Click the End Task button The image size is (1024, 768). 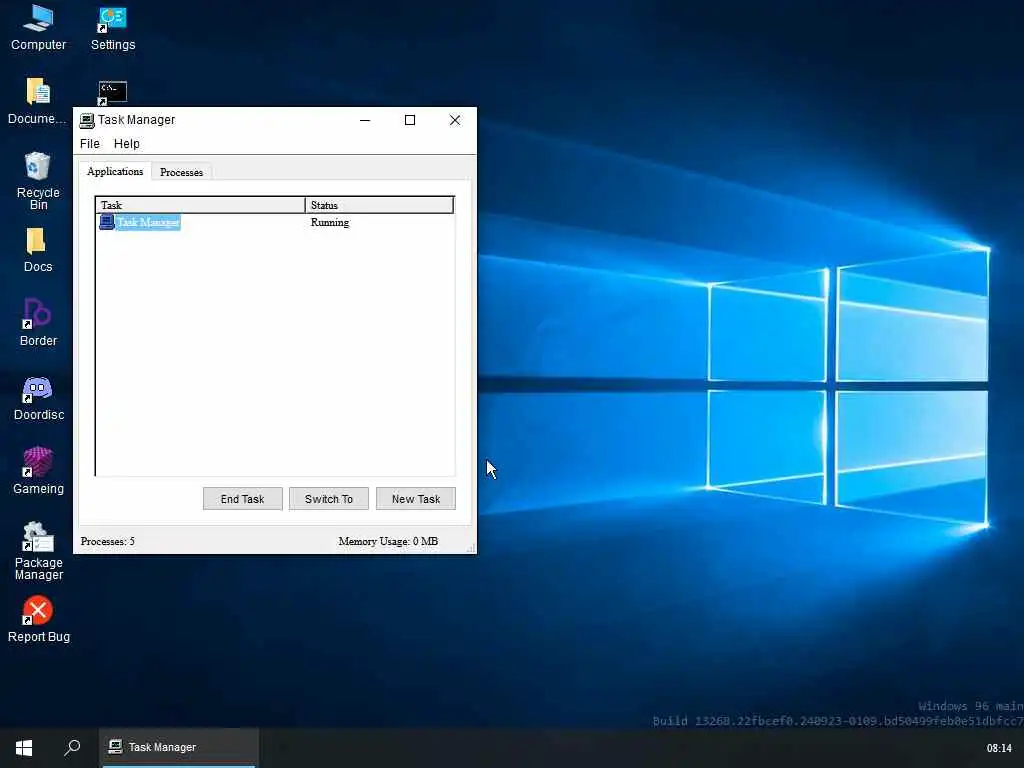[x=242, y=499]
